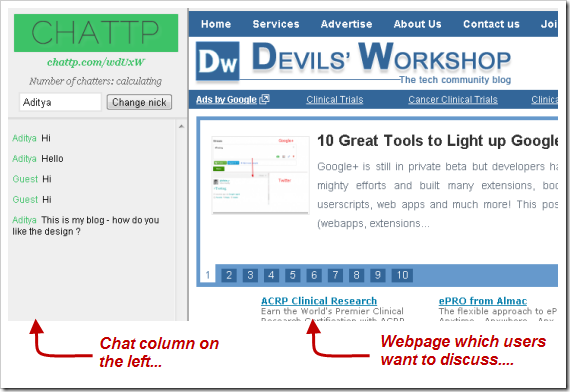Go to the Advertise page
Viewport: 570px width, 392px height.
tap(346, 24)
